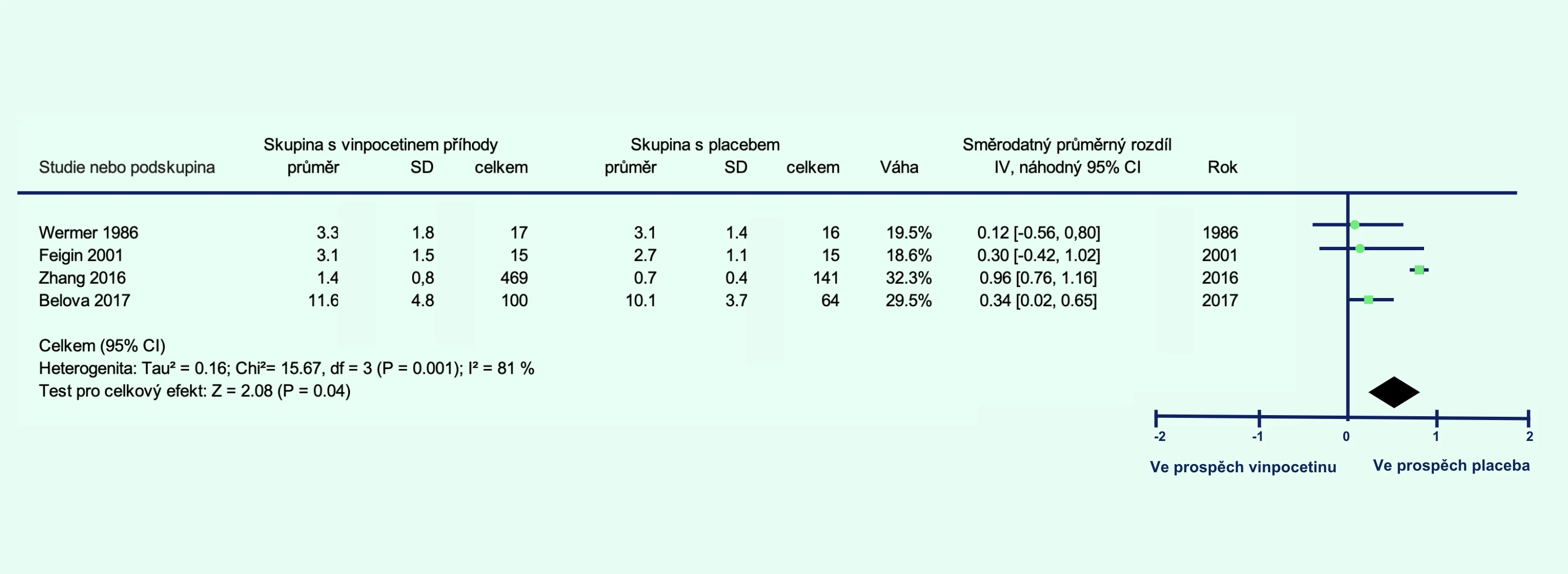Select the black diamond overall effect marker

[x=1394, y=393]
